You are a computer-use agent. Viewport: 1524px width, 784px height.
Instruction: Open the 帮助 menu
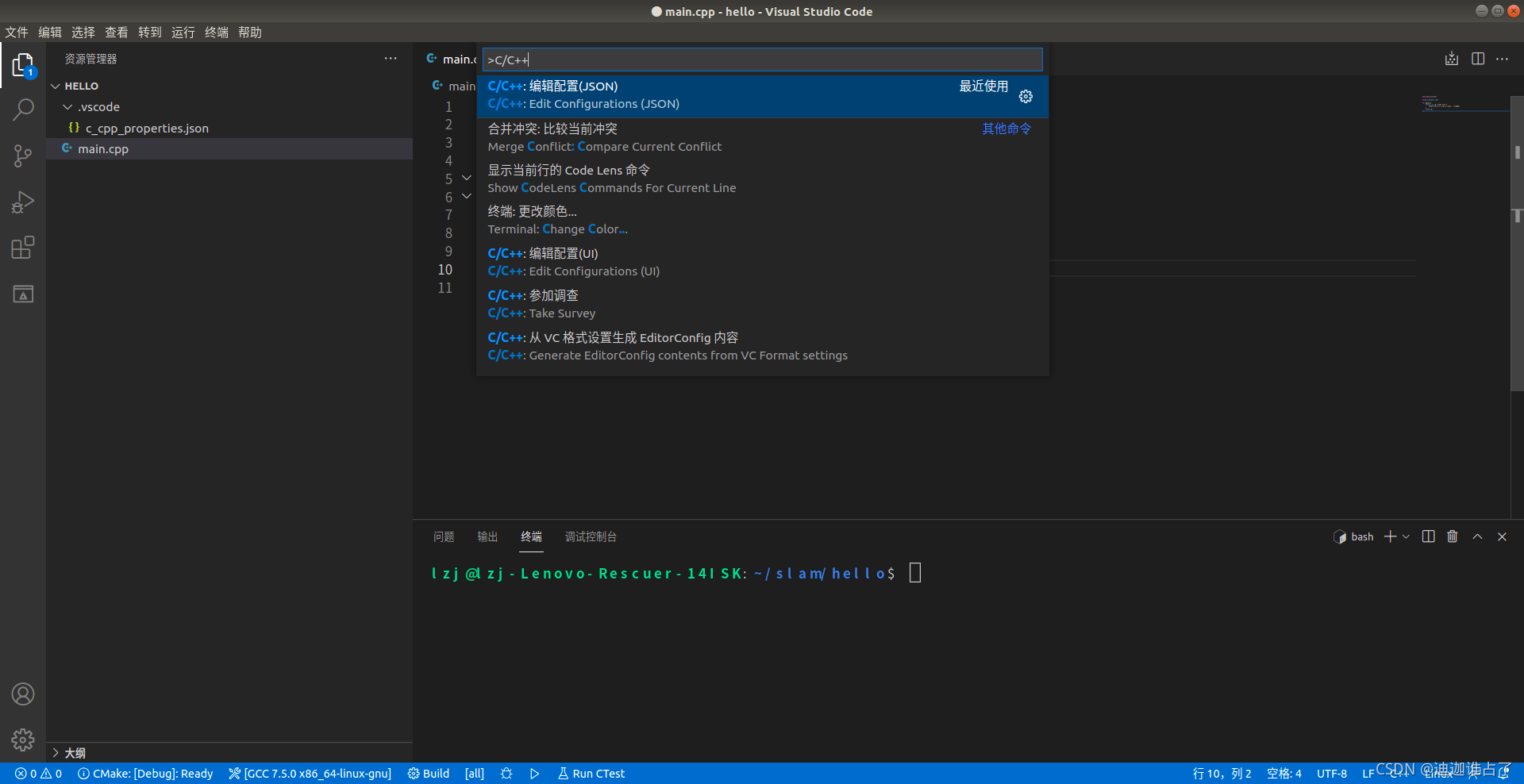tap(250, 32)
